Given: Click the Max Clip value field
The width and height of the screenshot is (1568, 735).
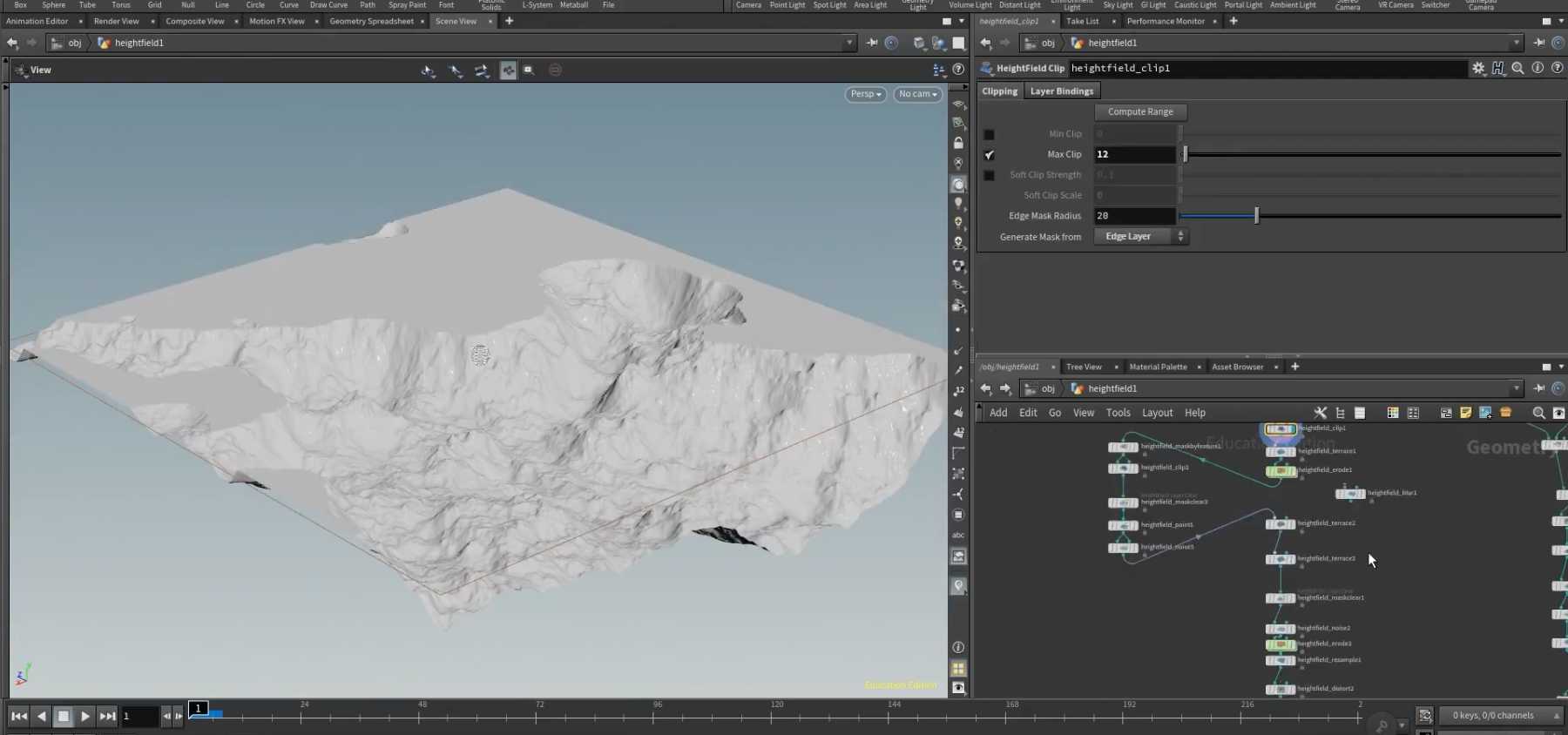Looking at the screenshot, I should (1134, 154).
